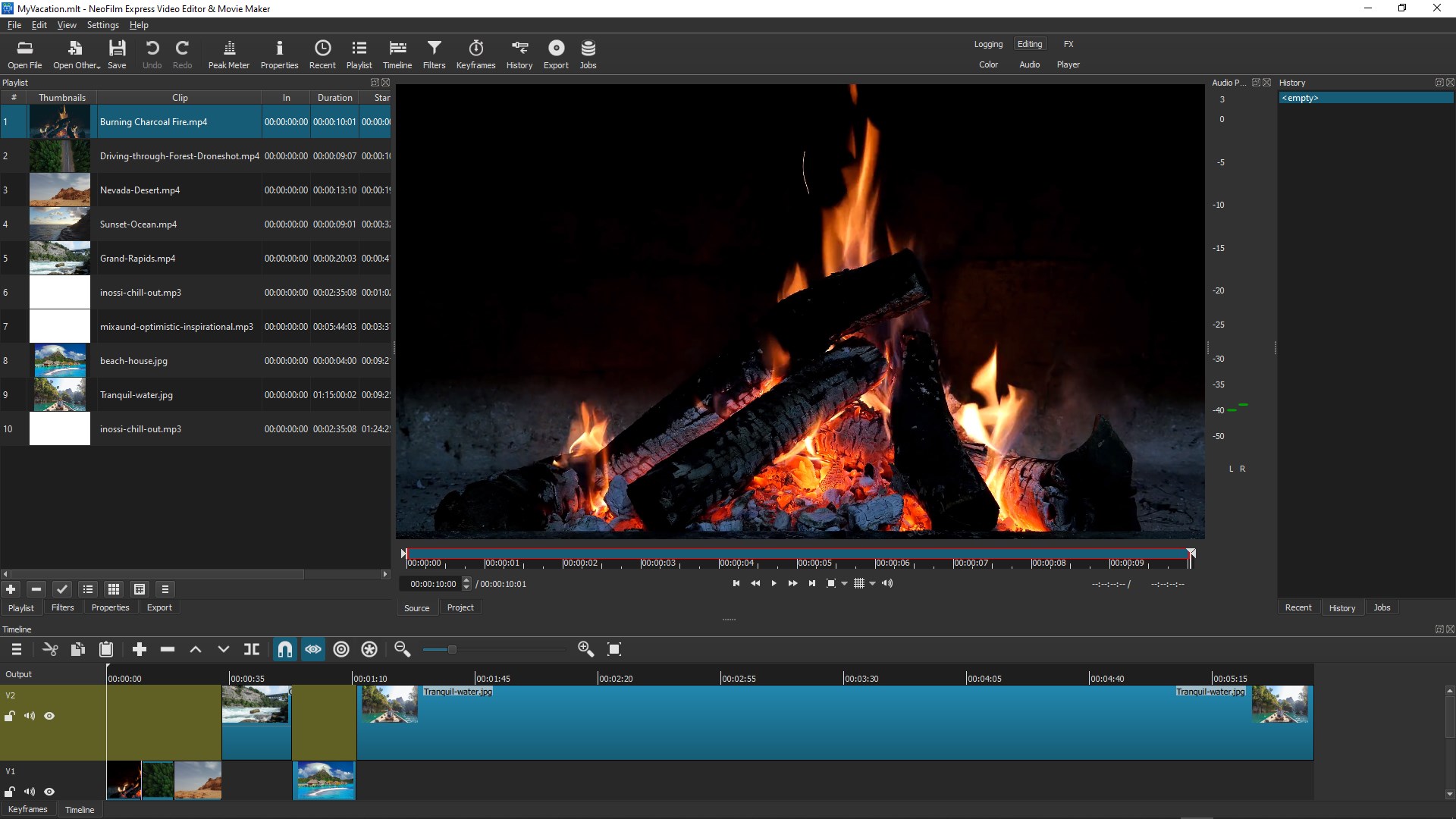Image resolution: width=1456 pixels, height=819 pixels.
Task: Click the ripple delete (minus) timeline button
Action: point(168,649)
